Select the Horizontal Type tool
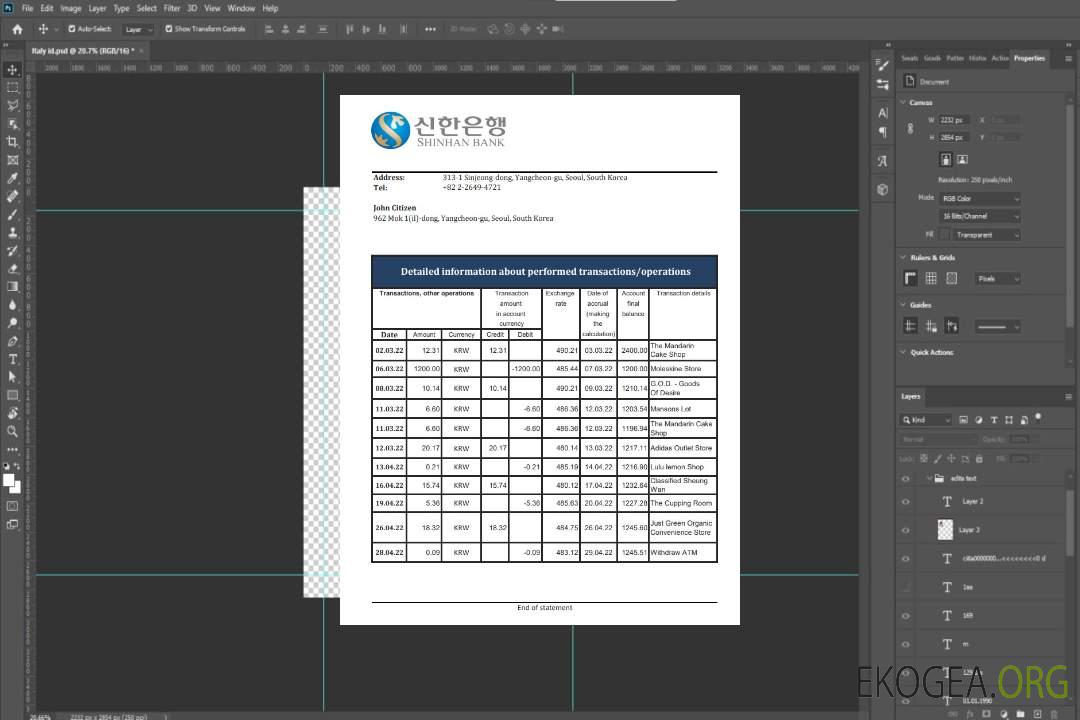Screen dimensions: 1080x720 (12, 359)
